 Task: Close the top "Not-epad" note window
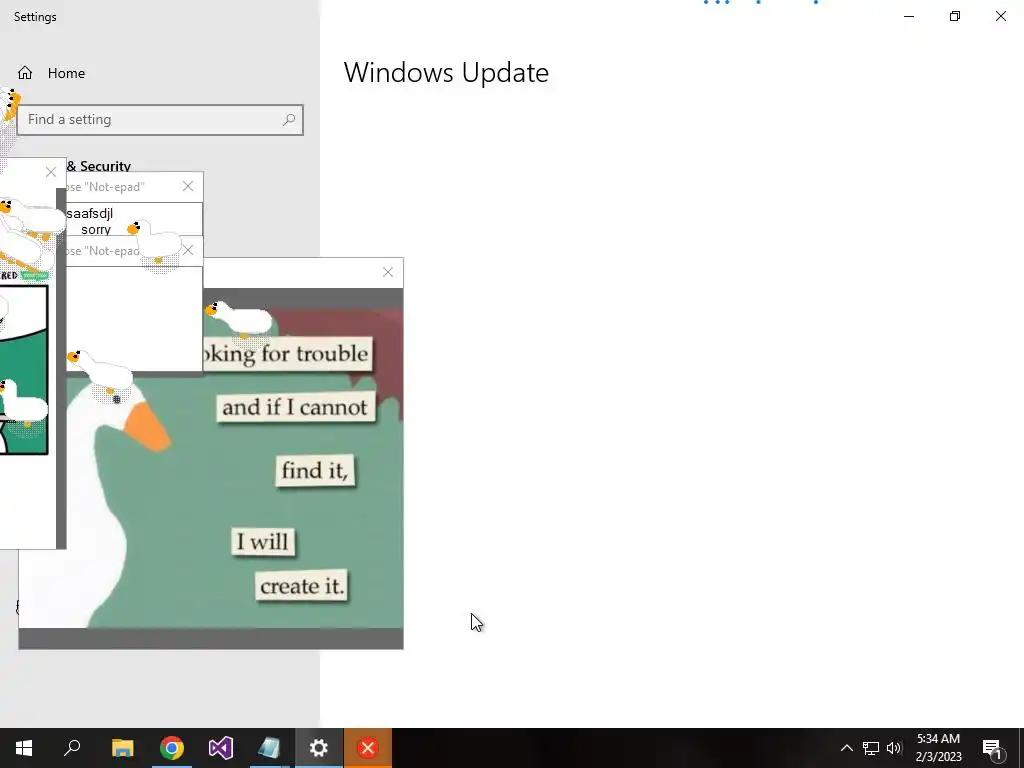[188, 186]
